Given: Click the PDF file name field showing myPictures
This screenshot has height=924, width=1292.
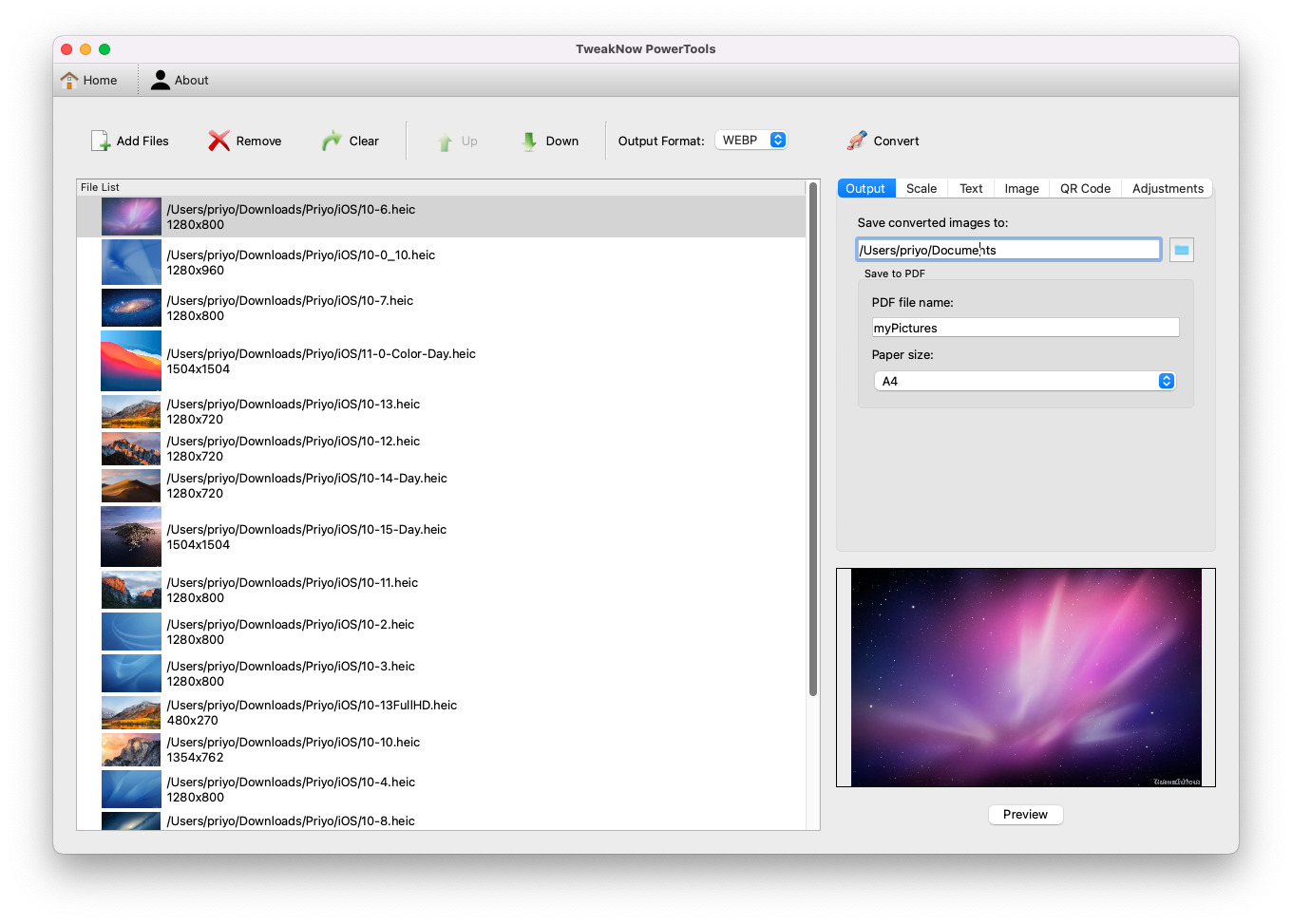Looking at the screenshot, I should (x=1025, y=327).
